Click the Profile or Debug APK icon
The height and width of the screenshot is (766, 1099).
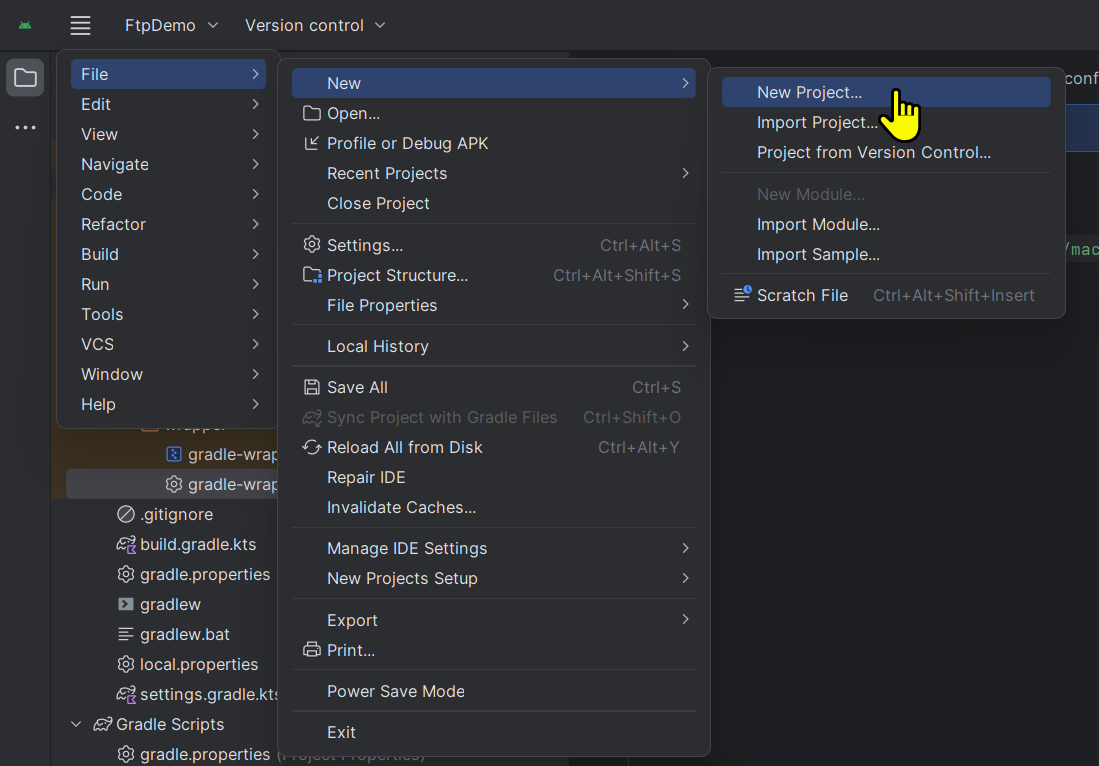(x=312, y=144)
